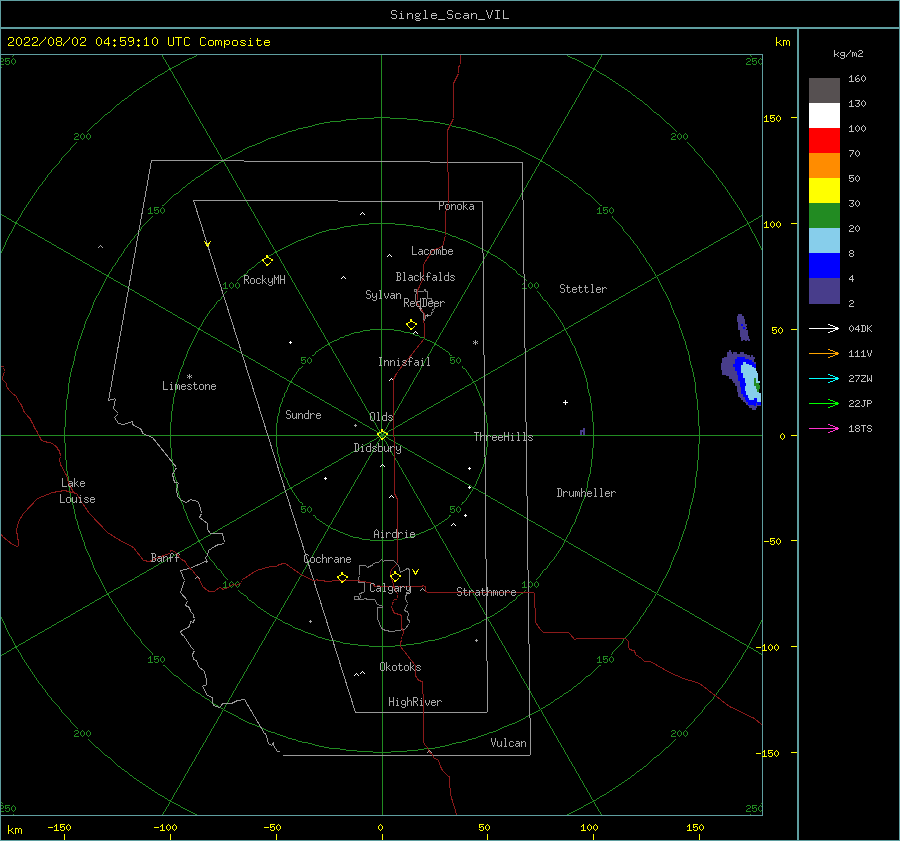Click the kg/m2 legend unit label
Screen dimensions: 900x841
(x=848, y=54)
